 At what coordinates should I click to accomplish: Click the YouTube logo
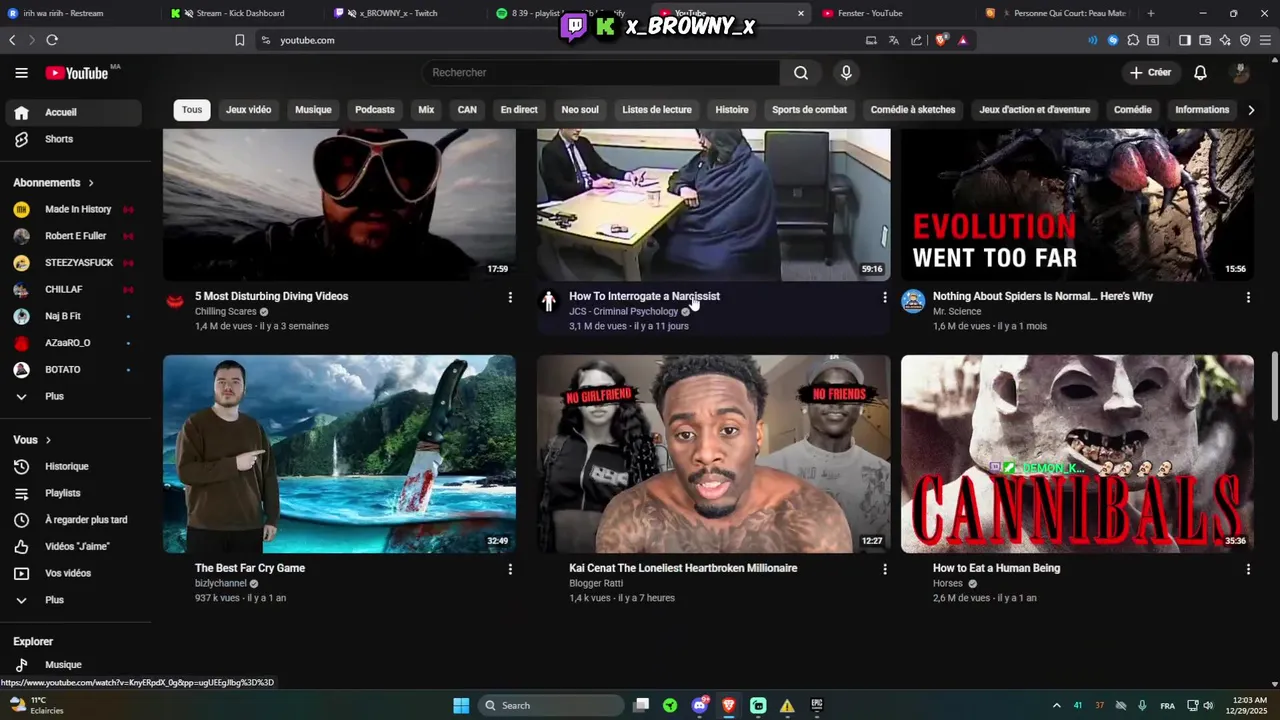pyautogui.click(x=76, y=73)
